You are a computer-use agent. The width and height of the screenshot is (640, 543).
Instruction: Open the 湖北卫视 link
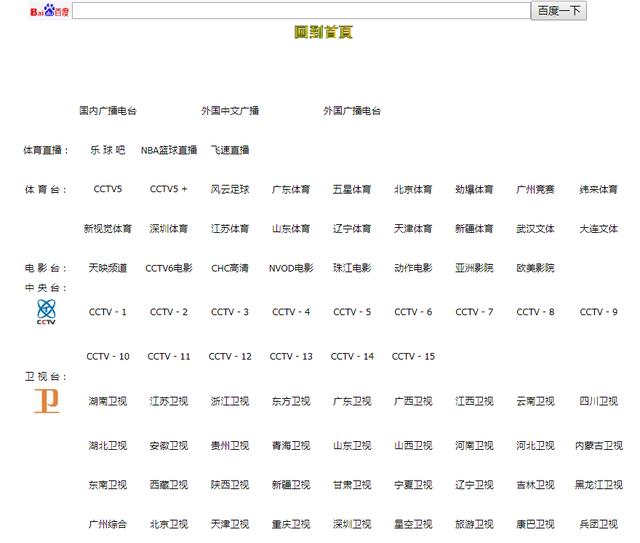click(x=108, y=445)
